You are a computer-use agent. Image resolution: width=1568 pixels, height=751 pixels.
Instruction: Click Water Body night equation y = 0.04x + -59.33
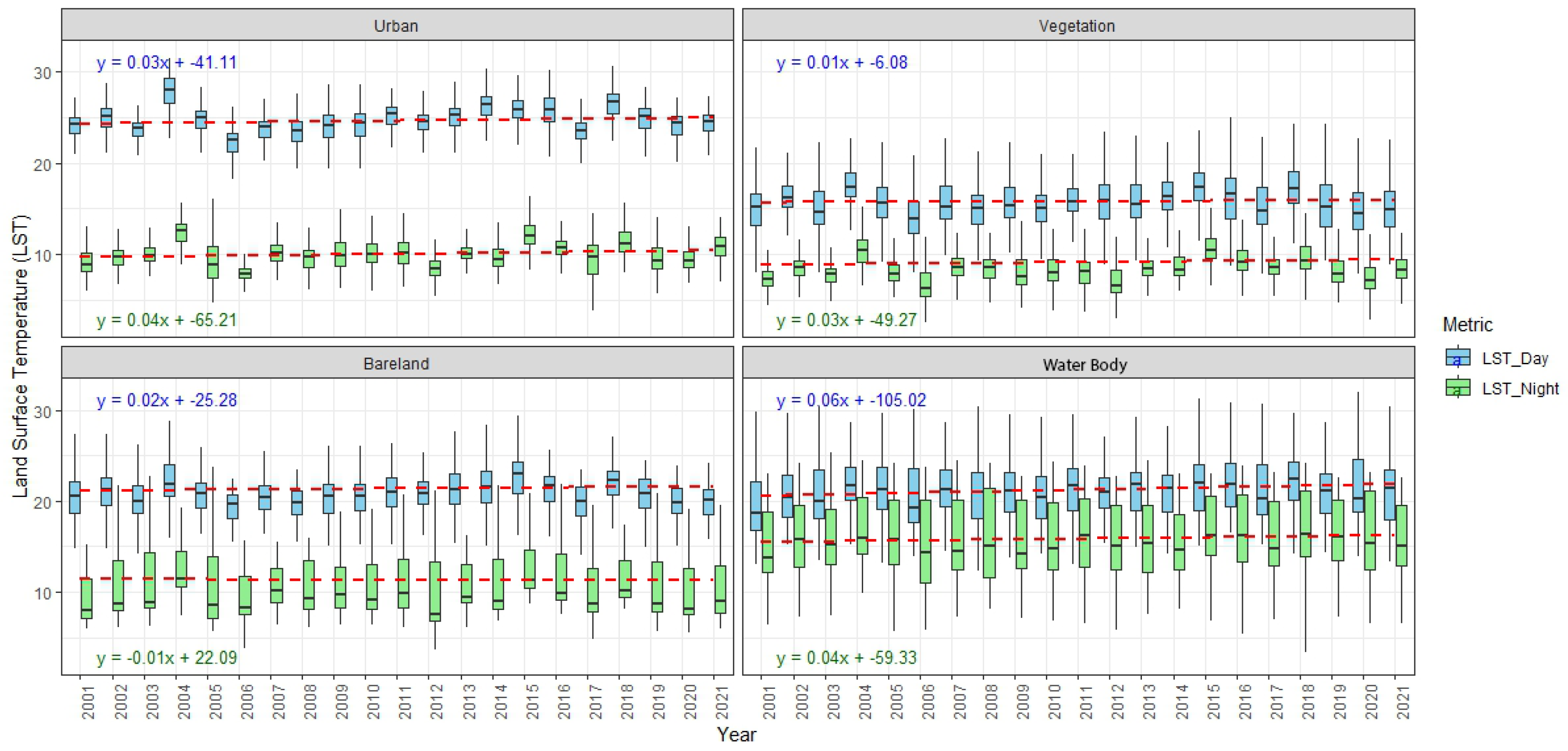(846, 657)
